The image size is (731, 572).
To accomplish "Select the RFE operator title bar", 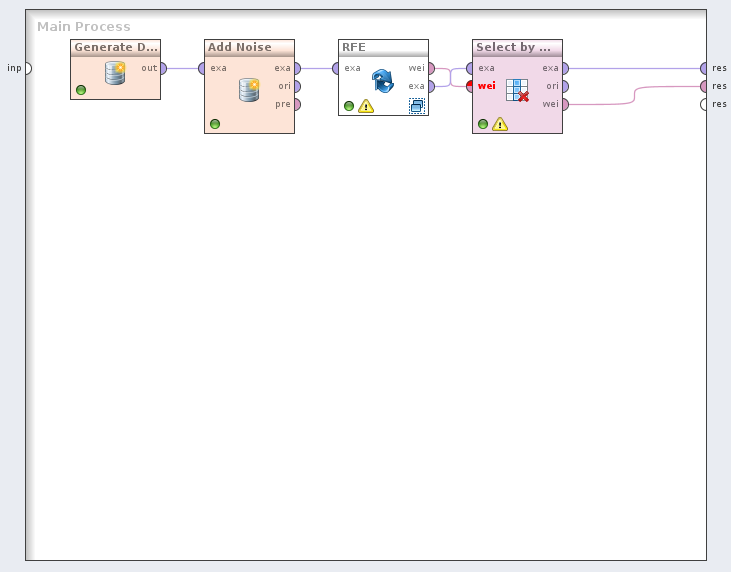I will click(x=383, y=47).
